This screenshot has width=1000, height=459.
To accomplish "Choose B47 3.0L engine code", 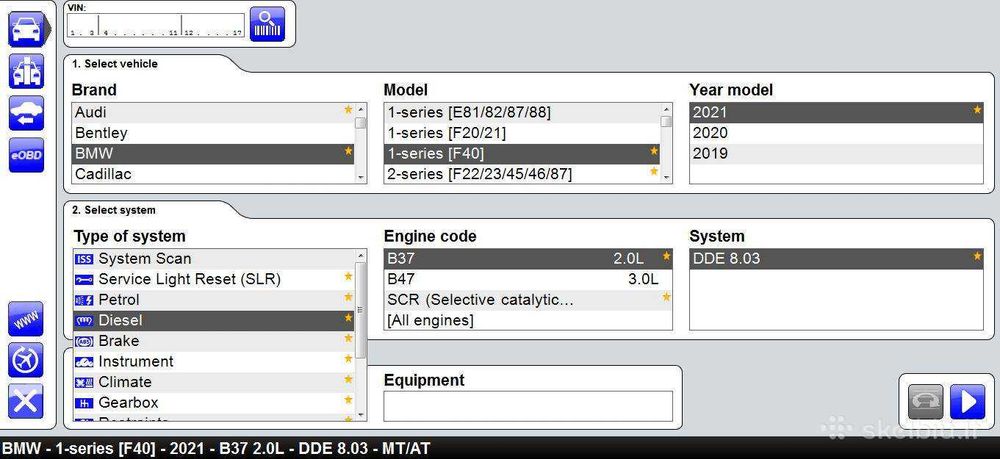I will click(x=528, y=279).
